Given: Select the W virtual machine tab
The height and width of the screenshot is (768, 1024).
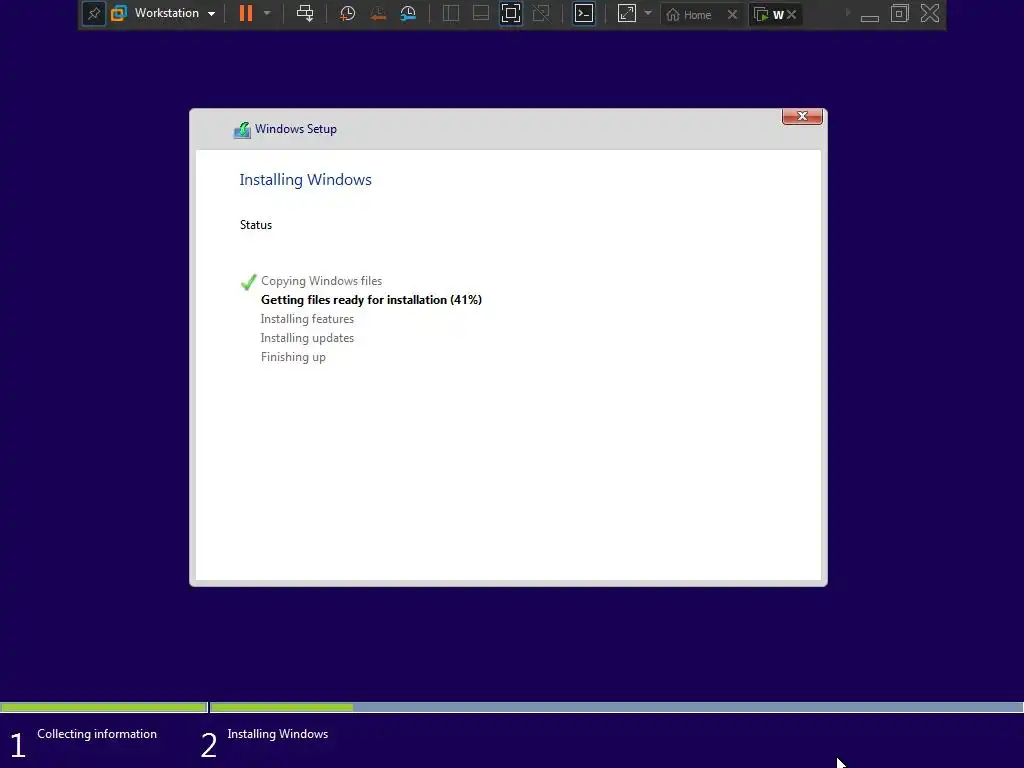Looking at the screenshot, I should click(x=769, y=14).
